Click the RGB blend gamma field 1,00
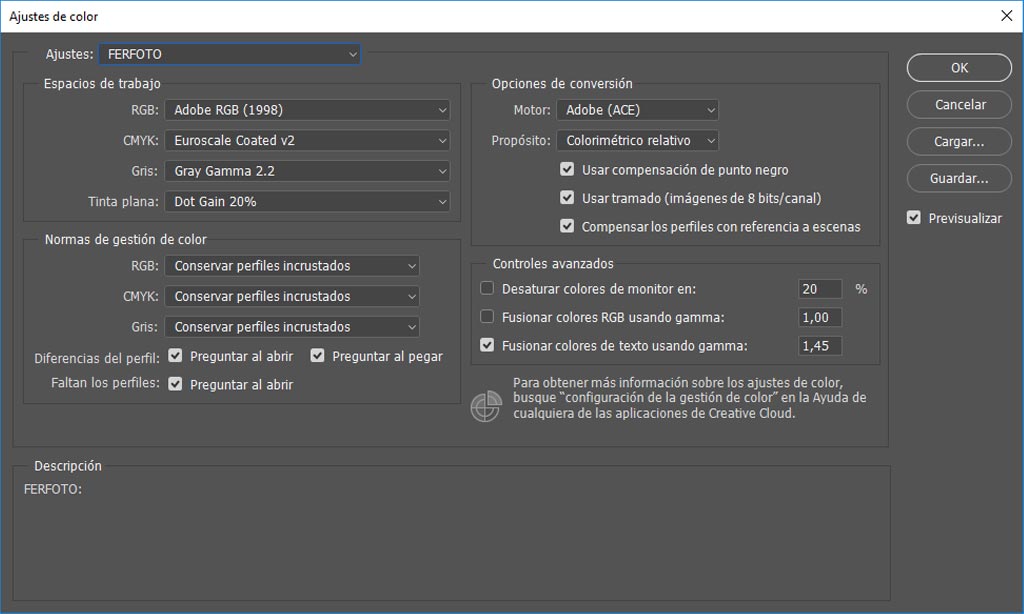This screenshot has width=1024, height=614. click(820, 317)
